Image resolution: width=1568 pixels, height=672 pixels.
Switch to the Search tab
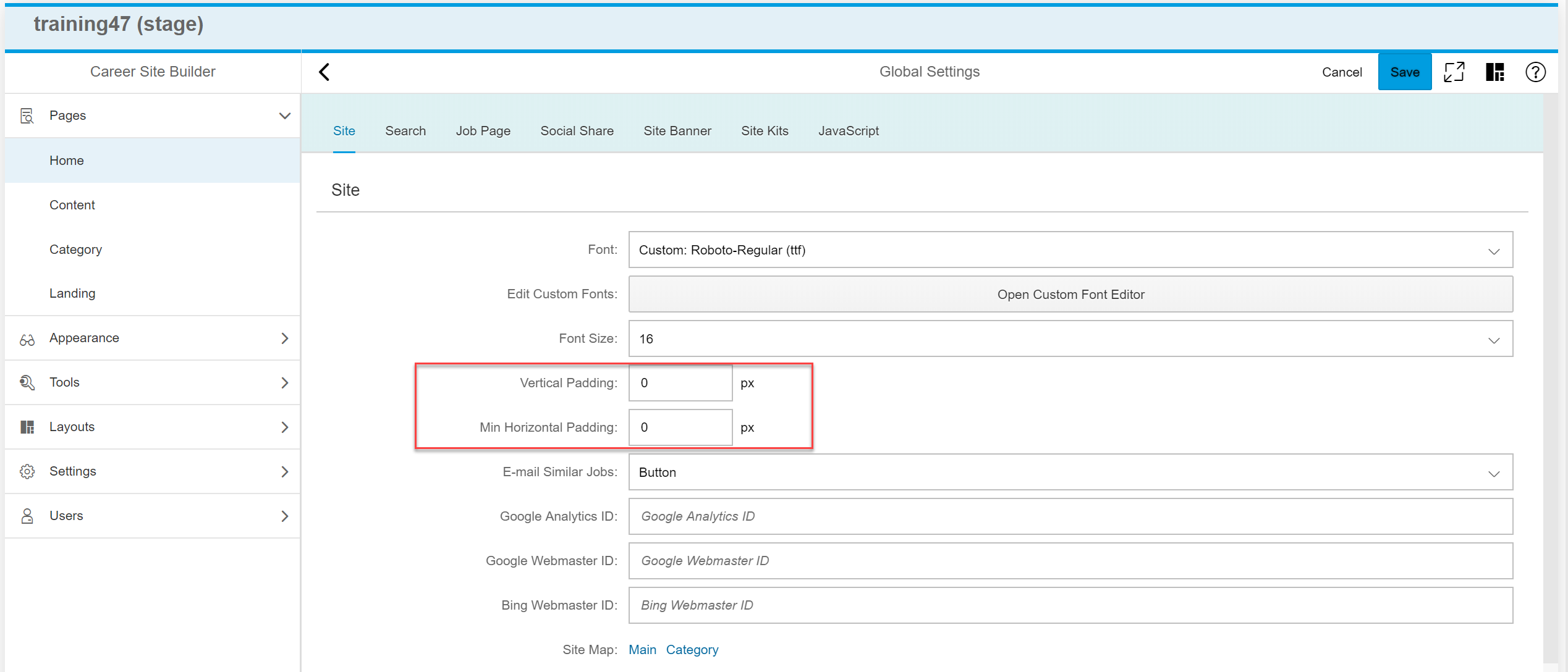[405, 131]
